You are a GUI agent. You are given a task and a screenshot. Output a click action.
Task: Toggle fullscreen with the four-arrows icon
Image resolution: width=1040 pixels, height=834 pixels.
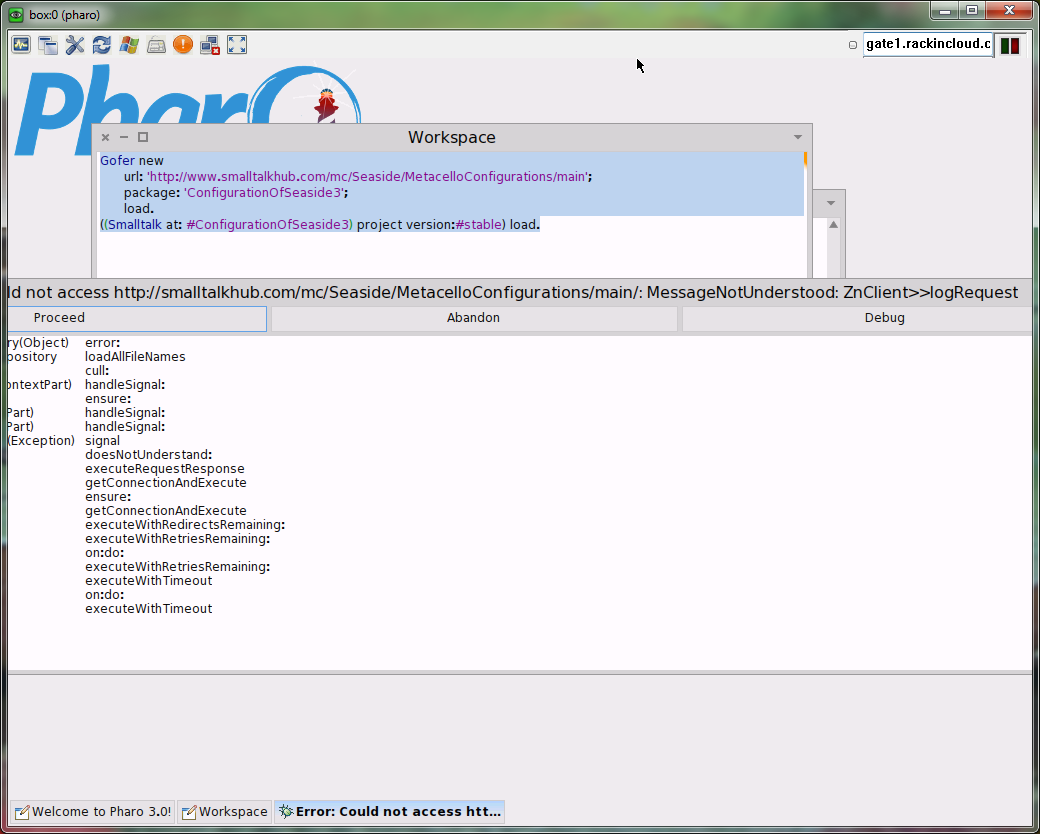[x=237, y=44]
